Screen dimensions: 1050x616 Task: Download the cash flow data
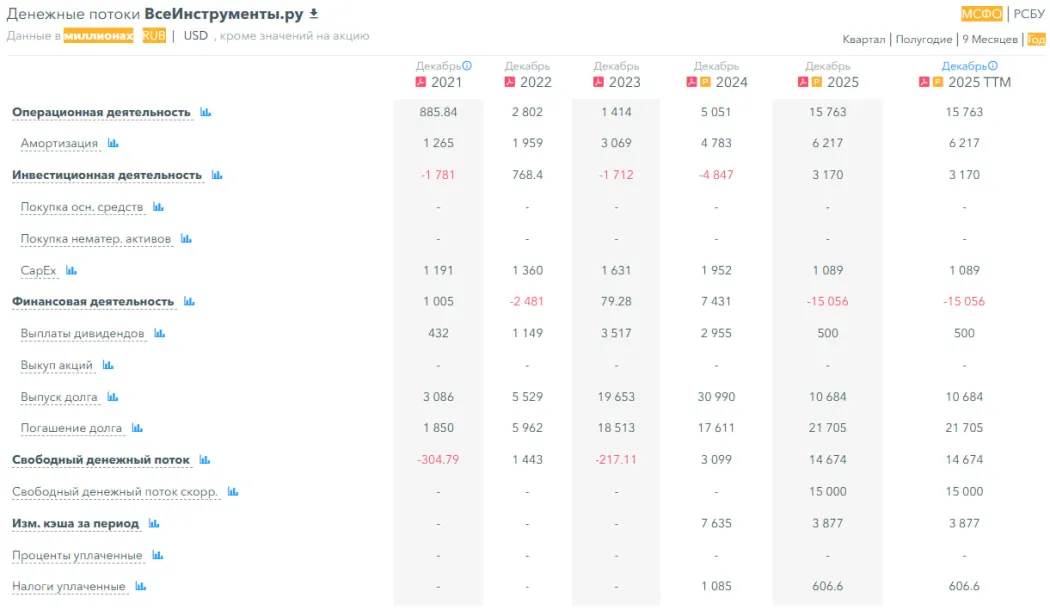(x=313, y=14)
